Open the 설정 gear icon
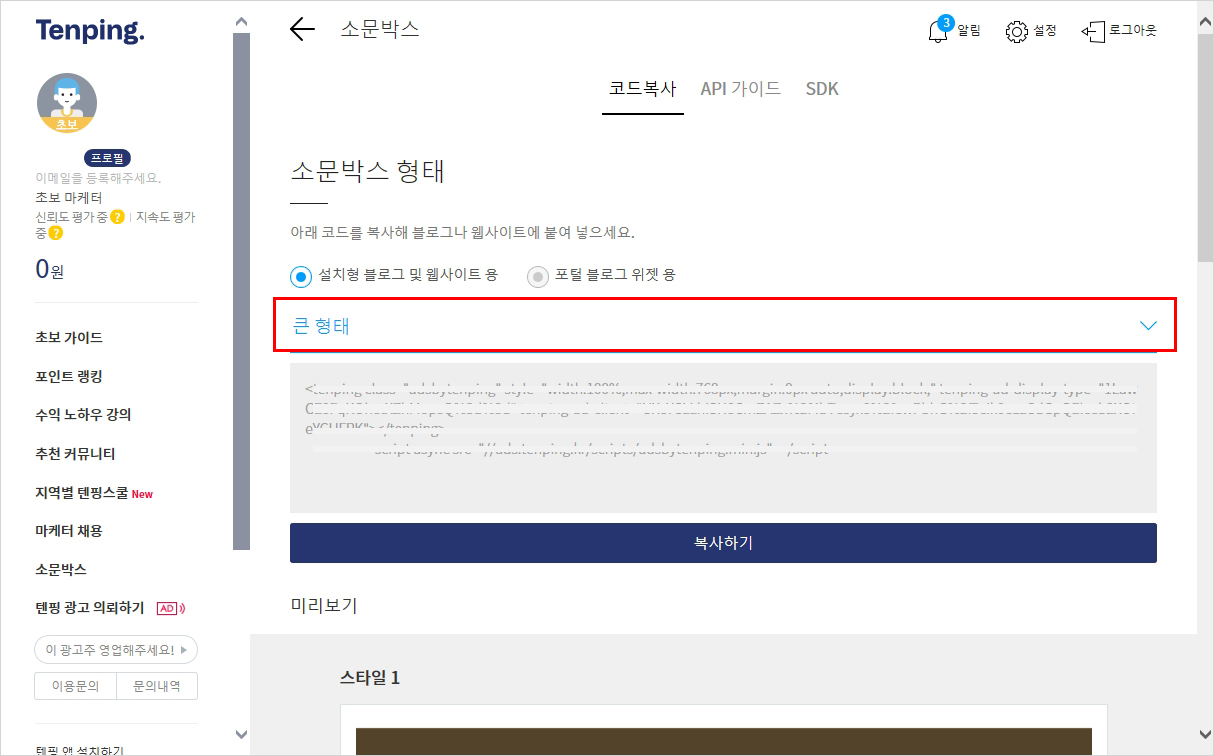This screenshot has width=1214, height=756. [x=1017, y=31]
